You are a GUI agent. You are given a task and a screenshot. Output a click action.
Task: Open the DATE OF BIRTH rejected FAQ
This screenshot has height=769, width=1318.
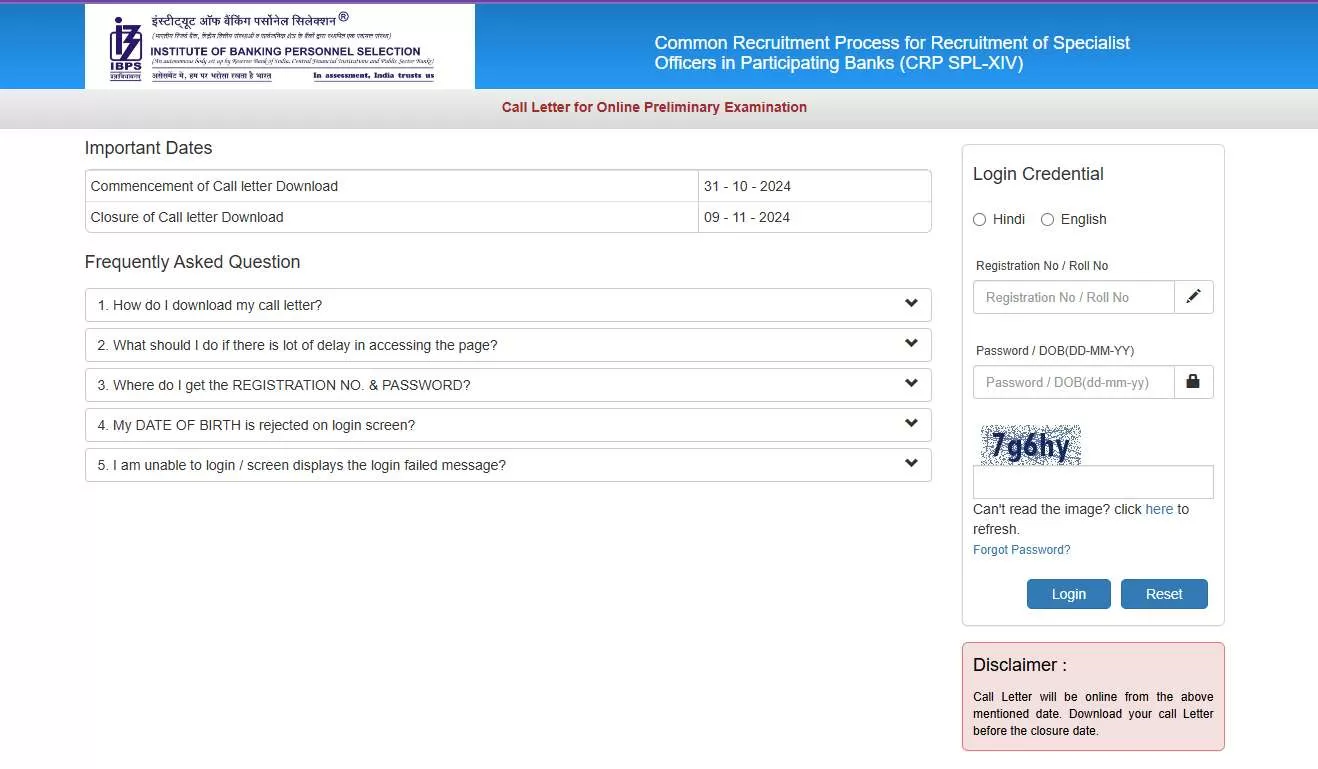[256, 425]
